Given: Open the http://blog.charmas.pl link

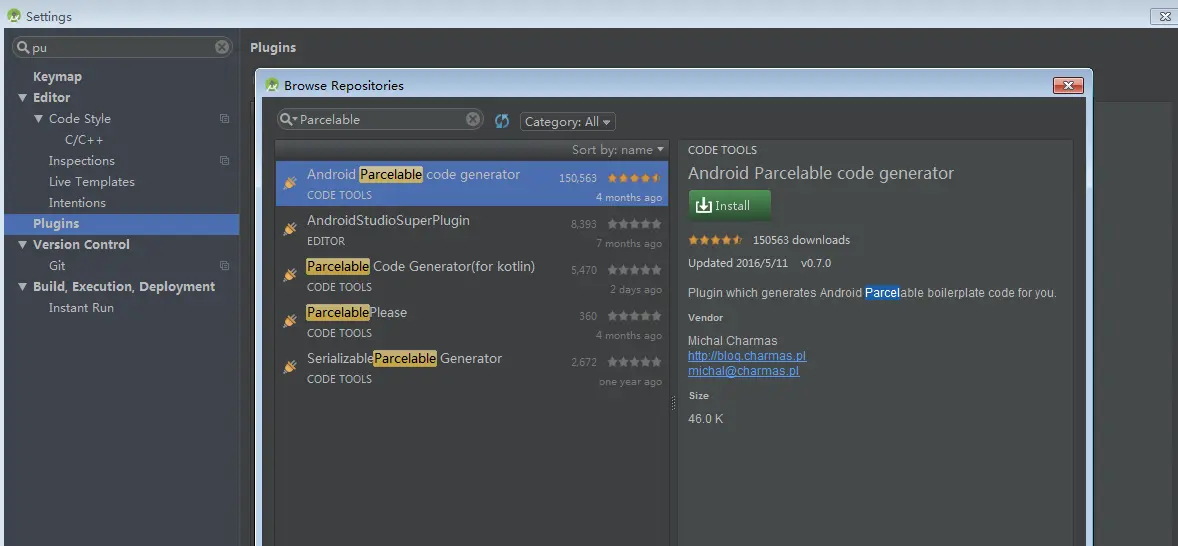Looking at the screenshot, I should (x=747, y=356).
